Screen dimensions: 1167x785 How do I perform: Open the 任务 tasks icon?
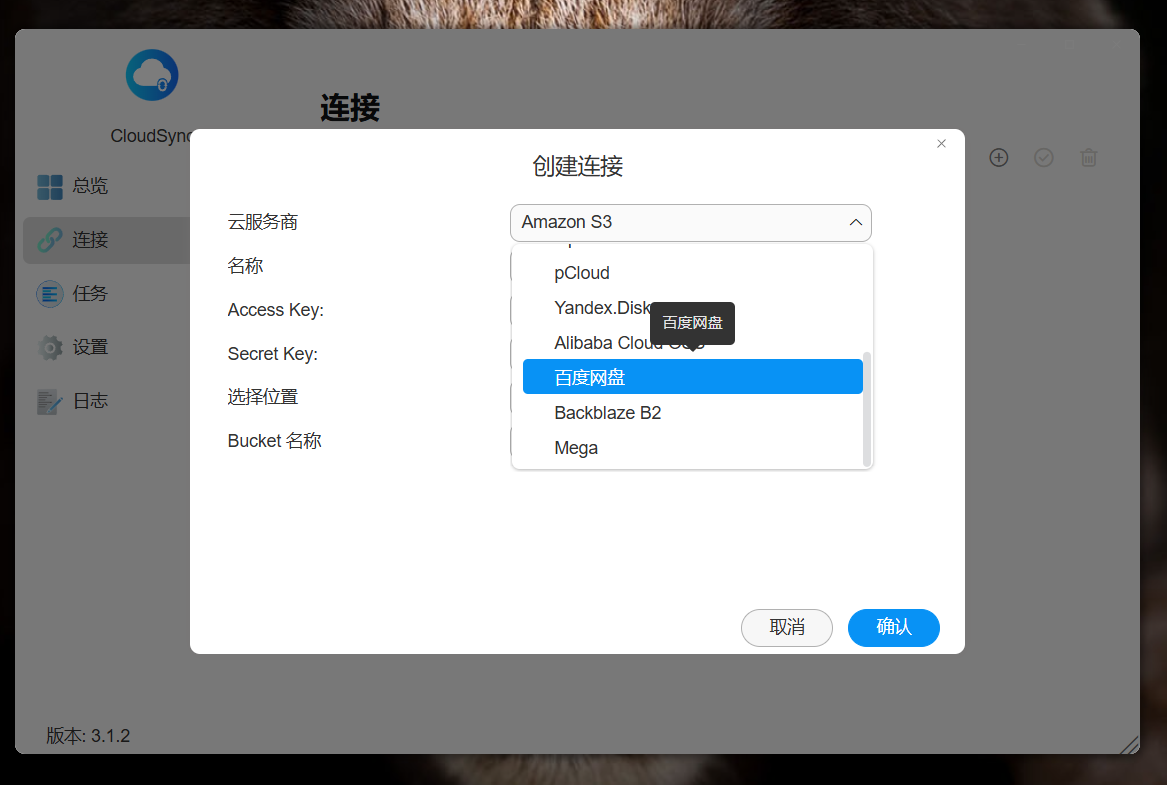click(x=50, y=294)
